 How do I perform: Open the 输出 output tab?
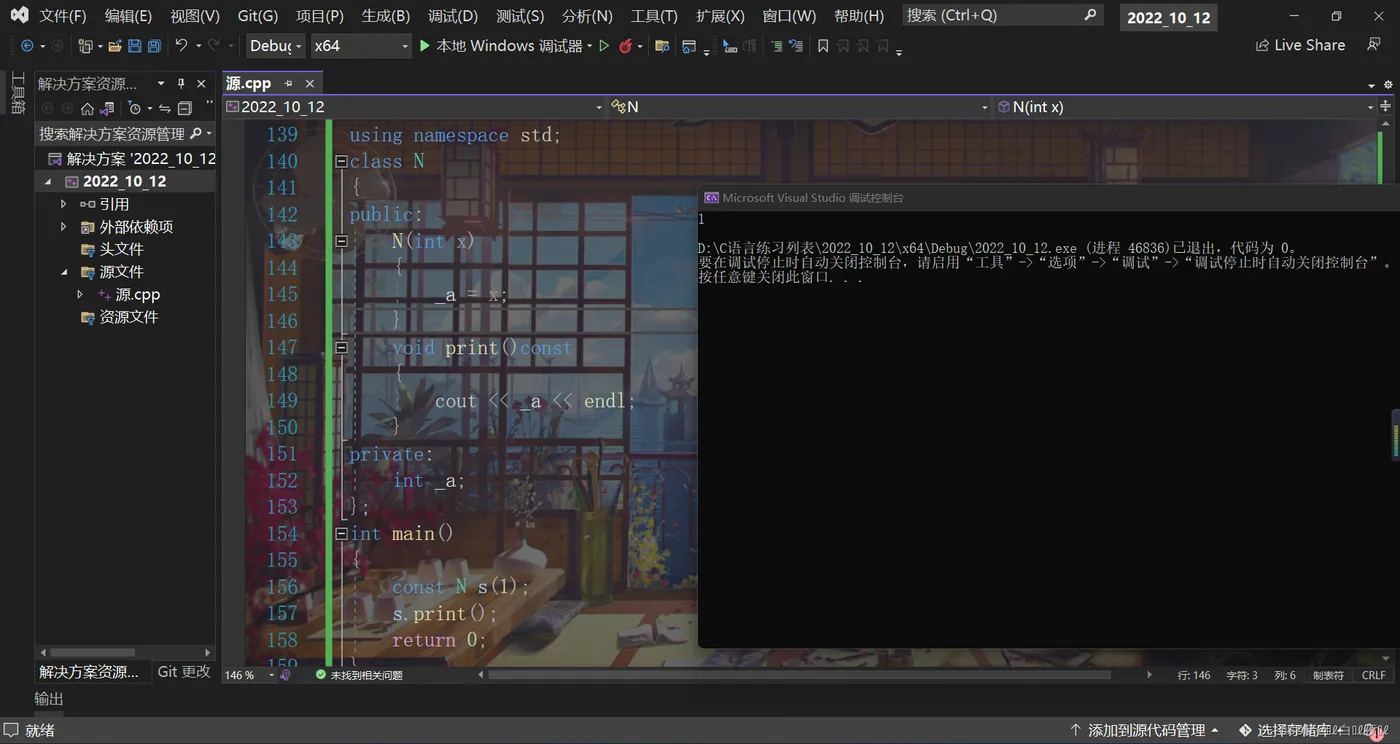coord(48,699)
